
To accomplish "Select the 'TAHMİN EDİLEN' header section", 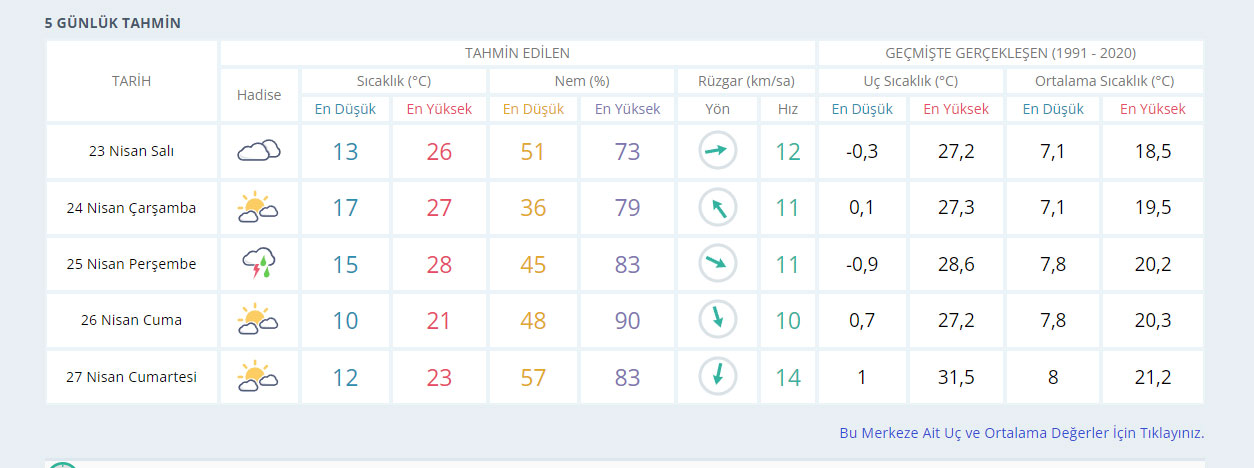I will (x=517, y=53).
